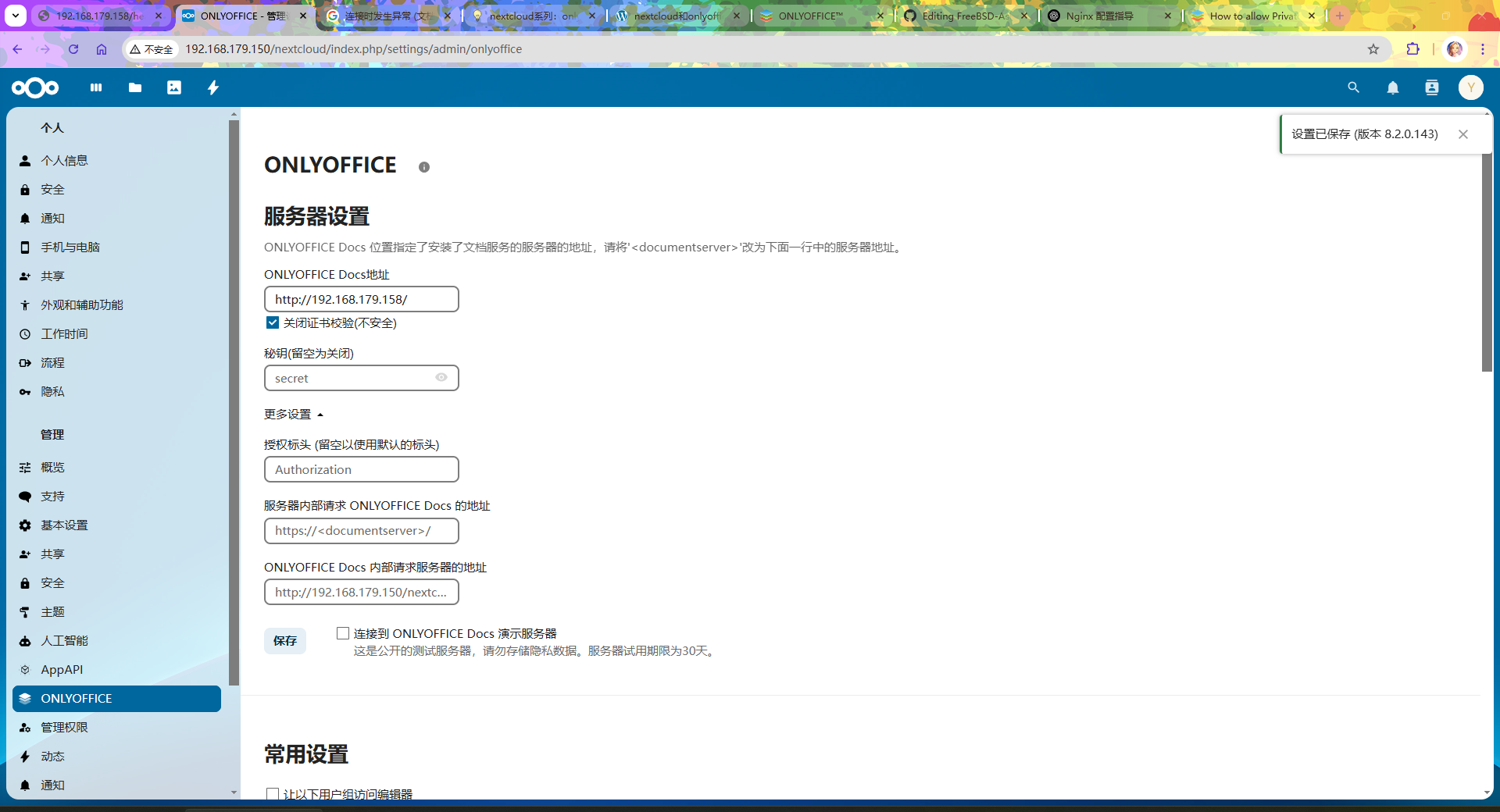Open the browser extensions puzzle icon
The height and width of the screenshot is (812, 1500).
(1412, 49)
